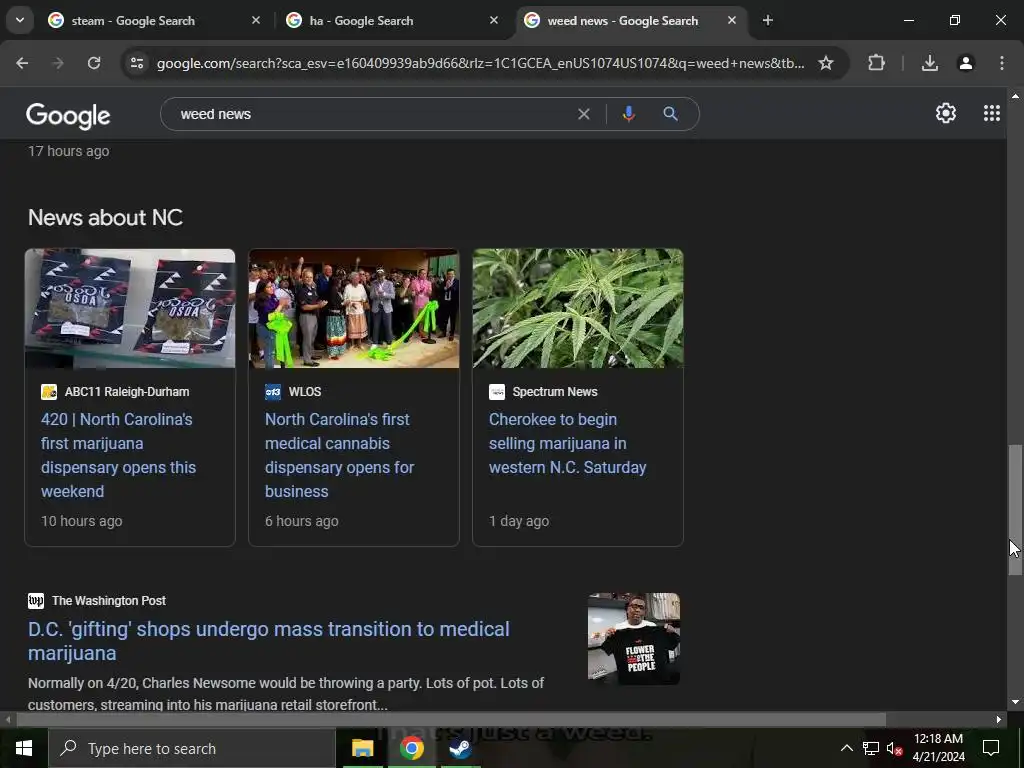Screen dimensions: 1024x768
Task: Open the Extensions puzzle icon
Action: pos(876,63)
